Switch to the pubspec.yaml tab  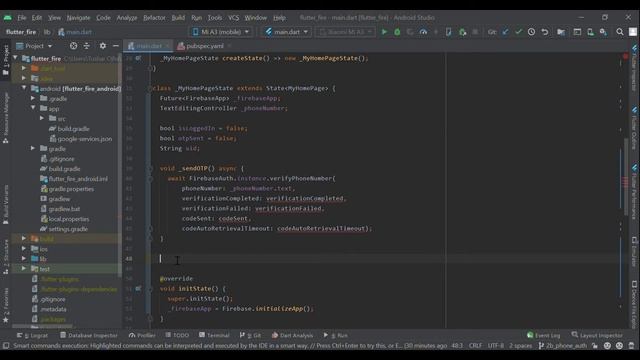click(x=204, y=46)
